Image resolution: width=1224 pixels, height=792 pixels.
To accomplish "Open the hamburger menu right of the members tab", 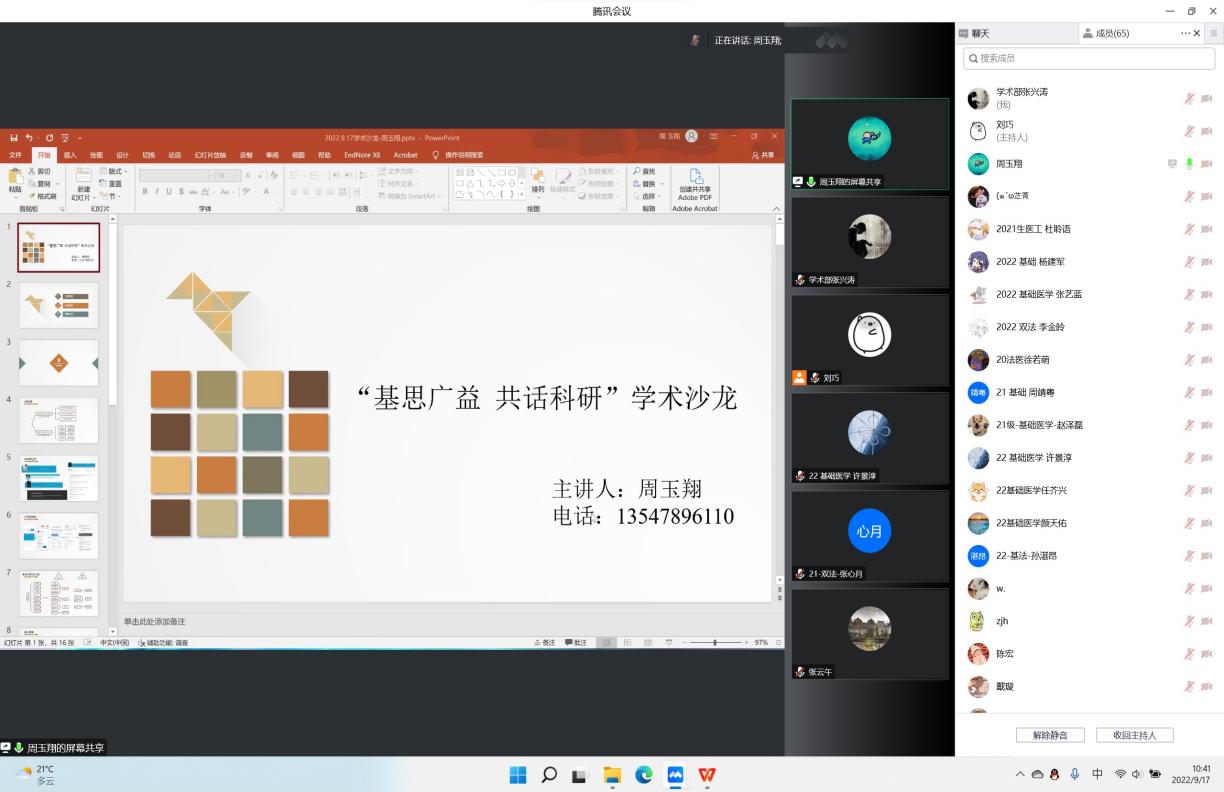I will 1214,33.
